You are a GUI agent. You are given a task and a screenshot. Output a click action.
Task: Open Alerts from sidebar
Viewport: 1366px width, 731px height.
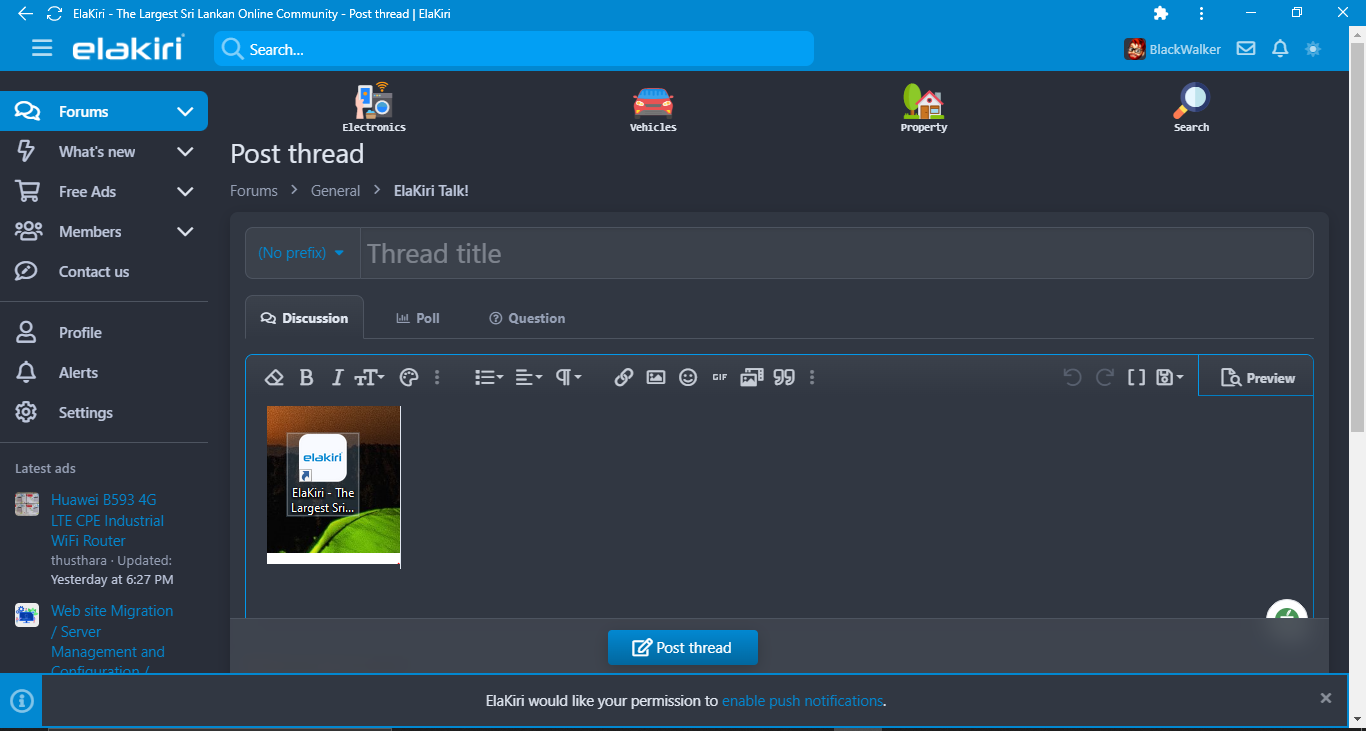[78, 373]
